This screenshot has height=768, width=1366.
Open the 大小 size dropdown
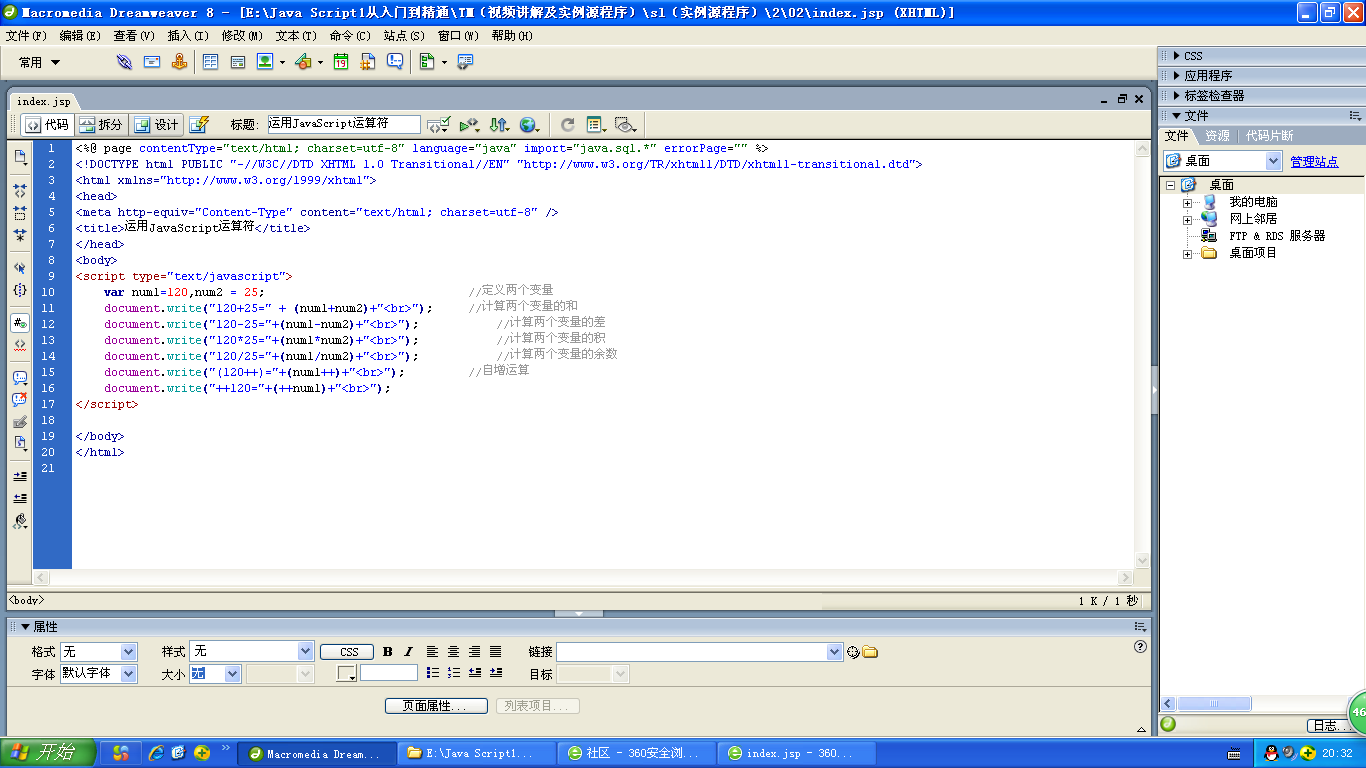(x=233, y=674)
